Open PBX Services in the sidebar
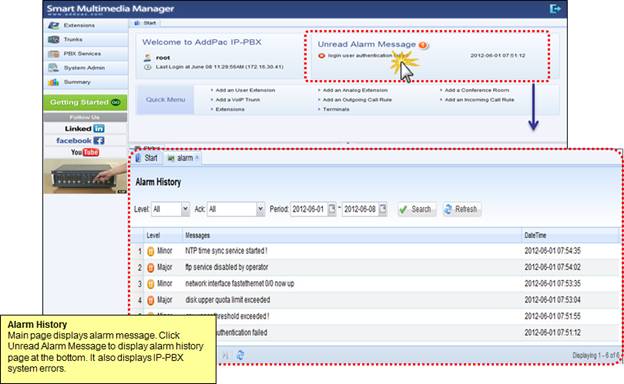 (86, 54)
